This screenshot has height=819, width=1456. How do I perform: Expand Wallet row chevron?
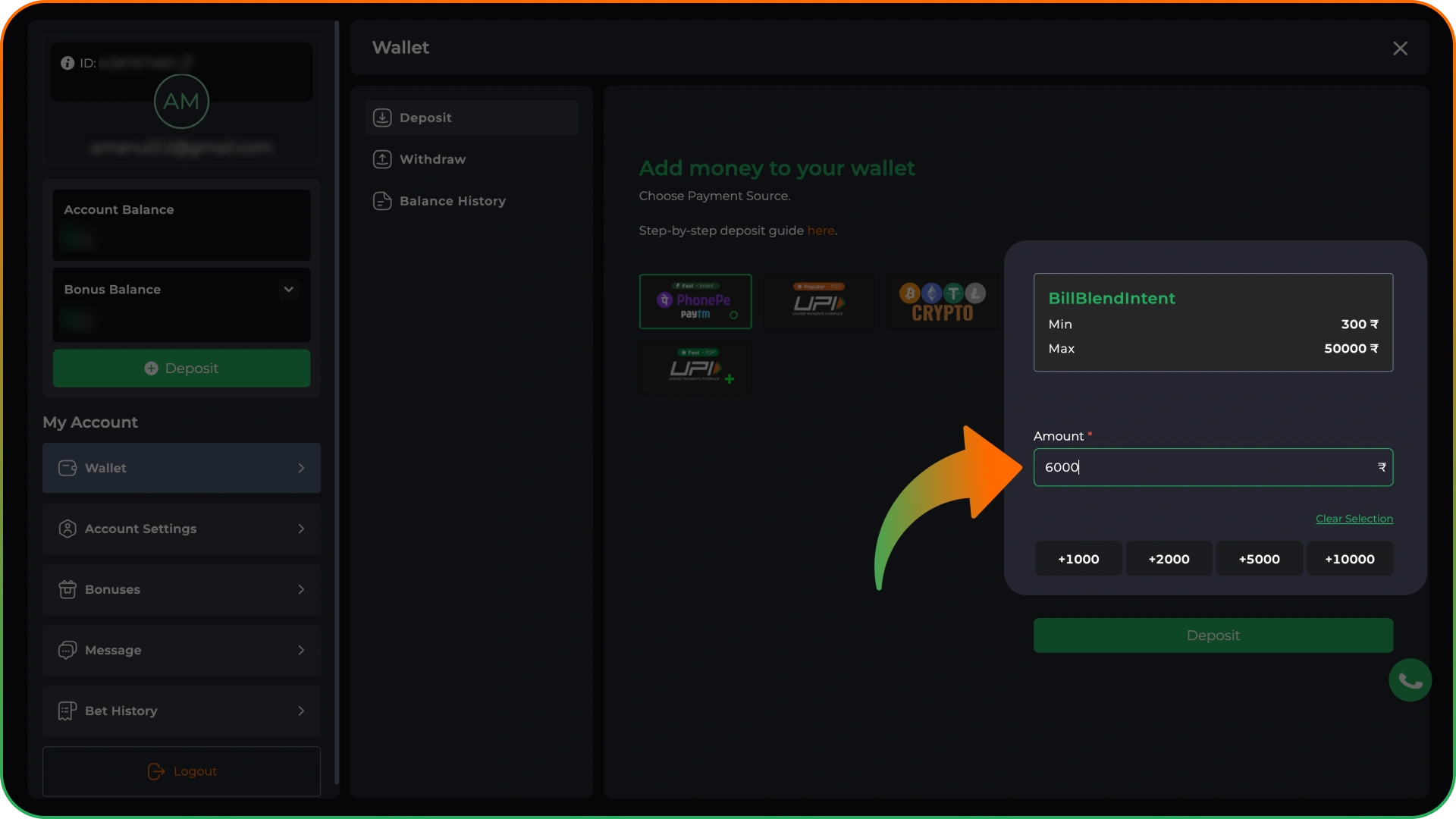click(x=301, y=468)
